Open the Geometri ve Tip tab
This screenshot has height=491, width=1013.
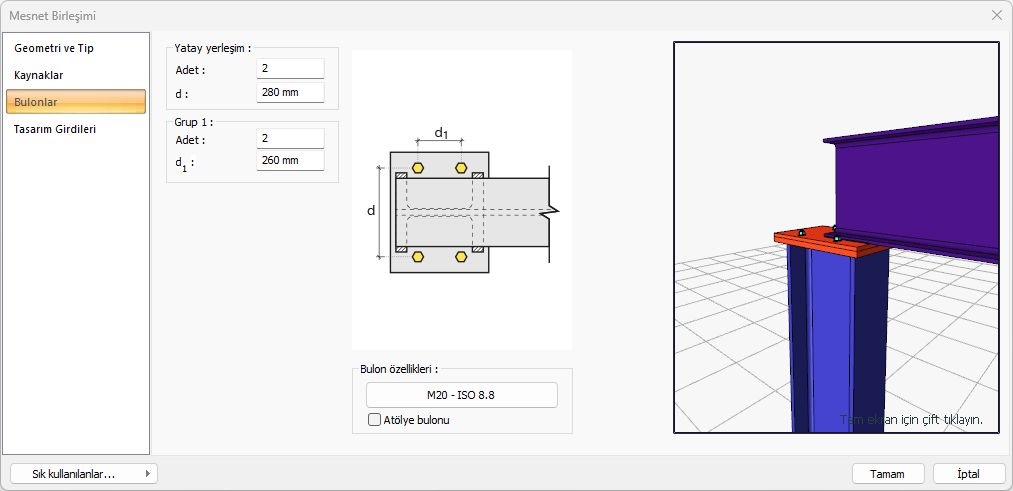click(54, 48)
